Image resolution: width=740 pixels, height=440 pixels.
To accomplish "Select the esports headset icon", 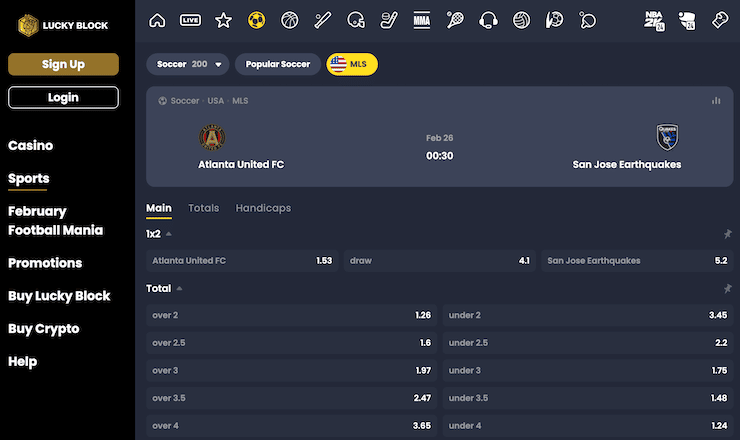I will pos(488,20).
